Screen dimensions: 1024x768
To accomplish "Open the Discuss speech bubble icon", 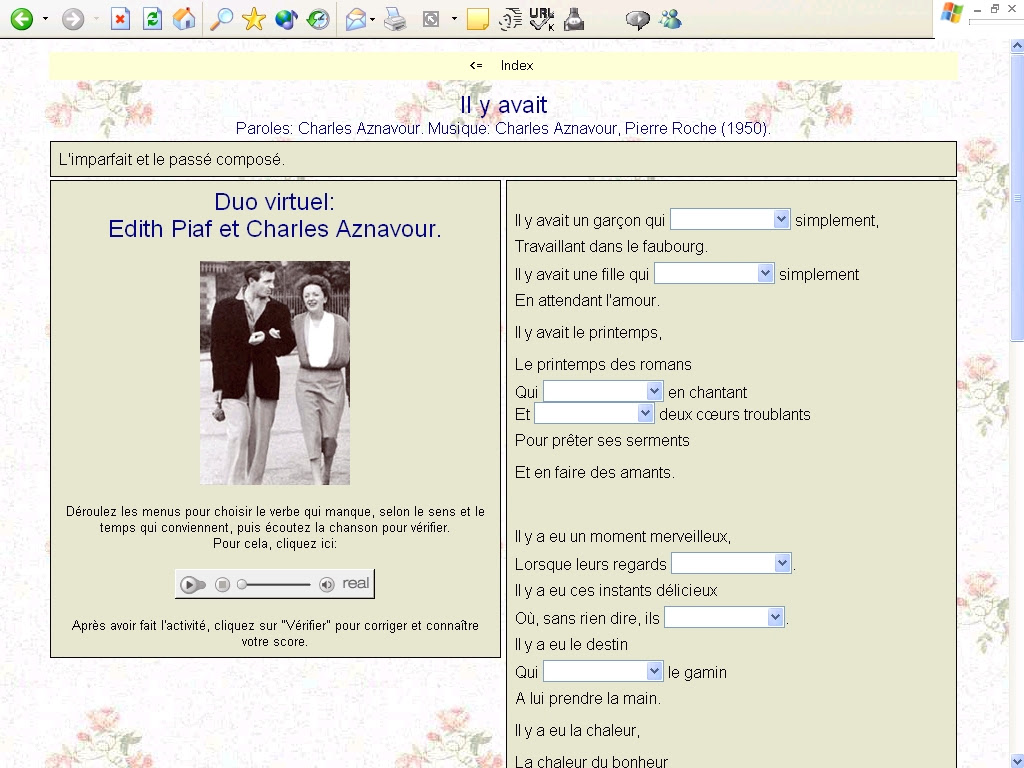I will point(637,20).
